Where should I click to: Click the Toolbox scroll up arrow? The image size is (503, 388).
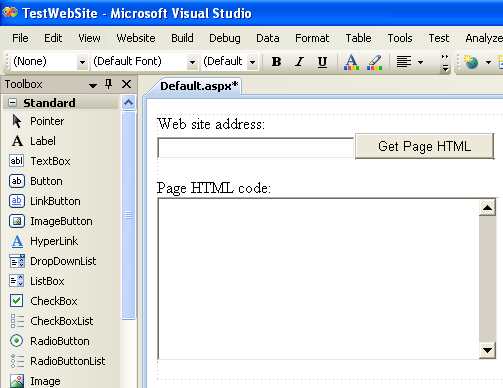[x=128, y=103]
